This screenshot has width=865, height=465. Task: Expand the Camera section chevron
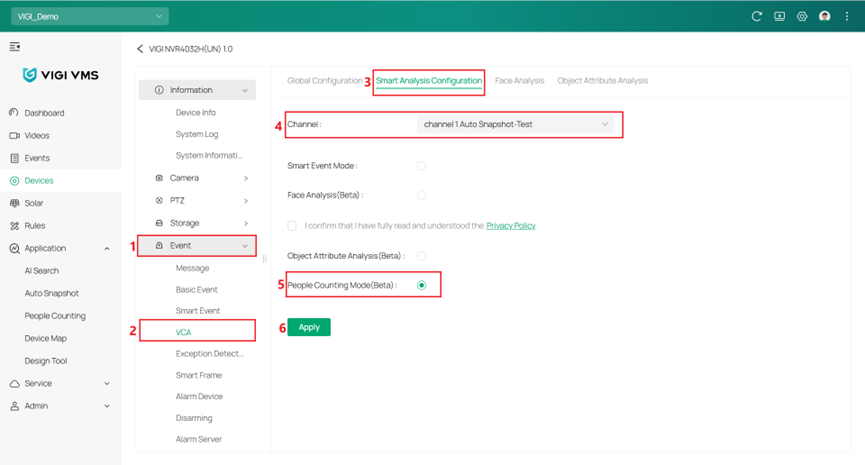pyautogui.click(x=246, y=178)
